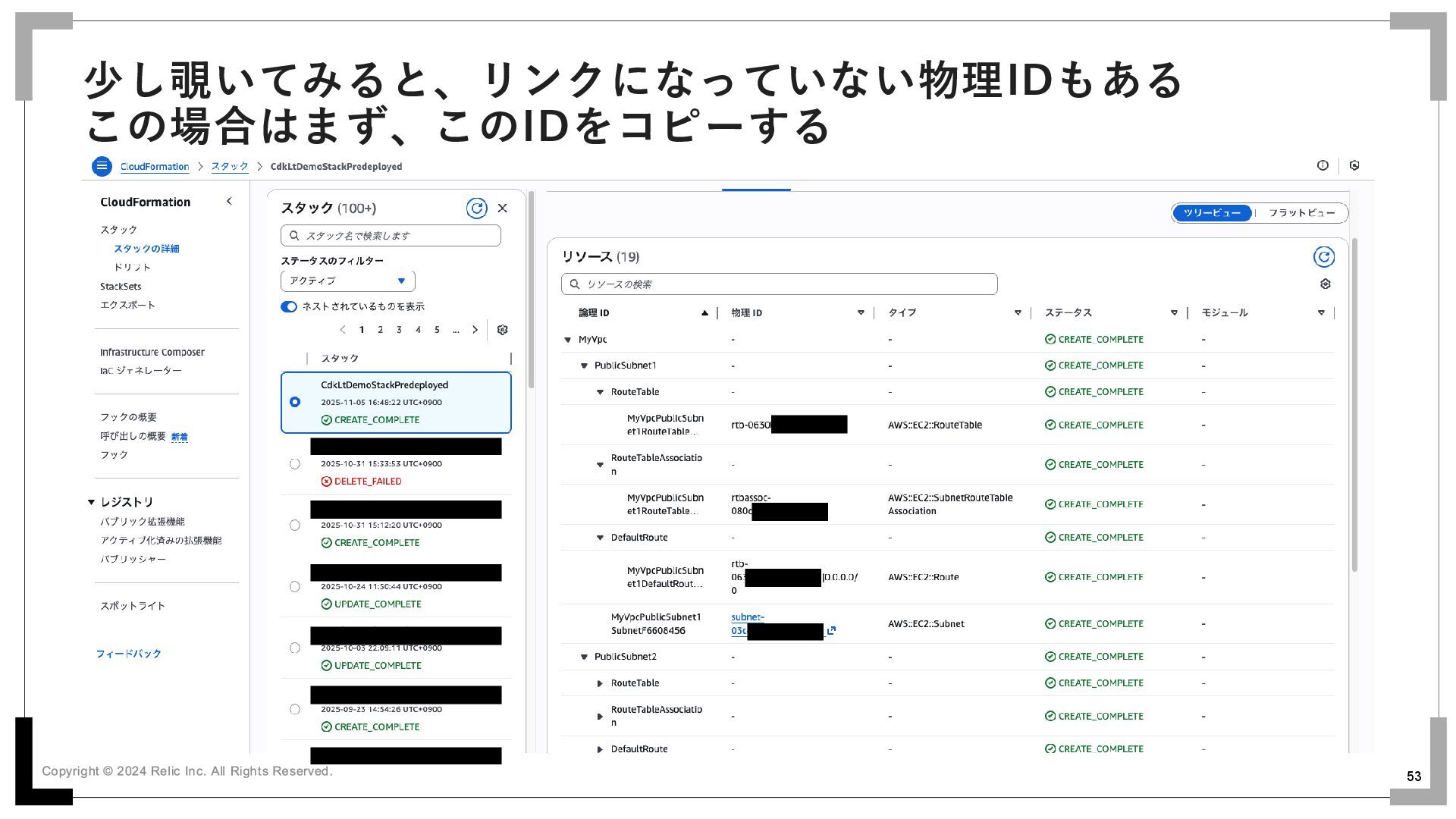This screenshot has height=819, width=1456.
Task: Click the スタック breadcrumb link
Action: tap(229, 166)
